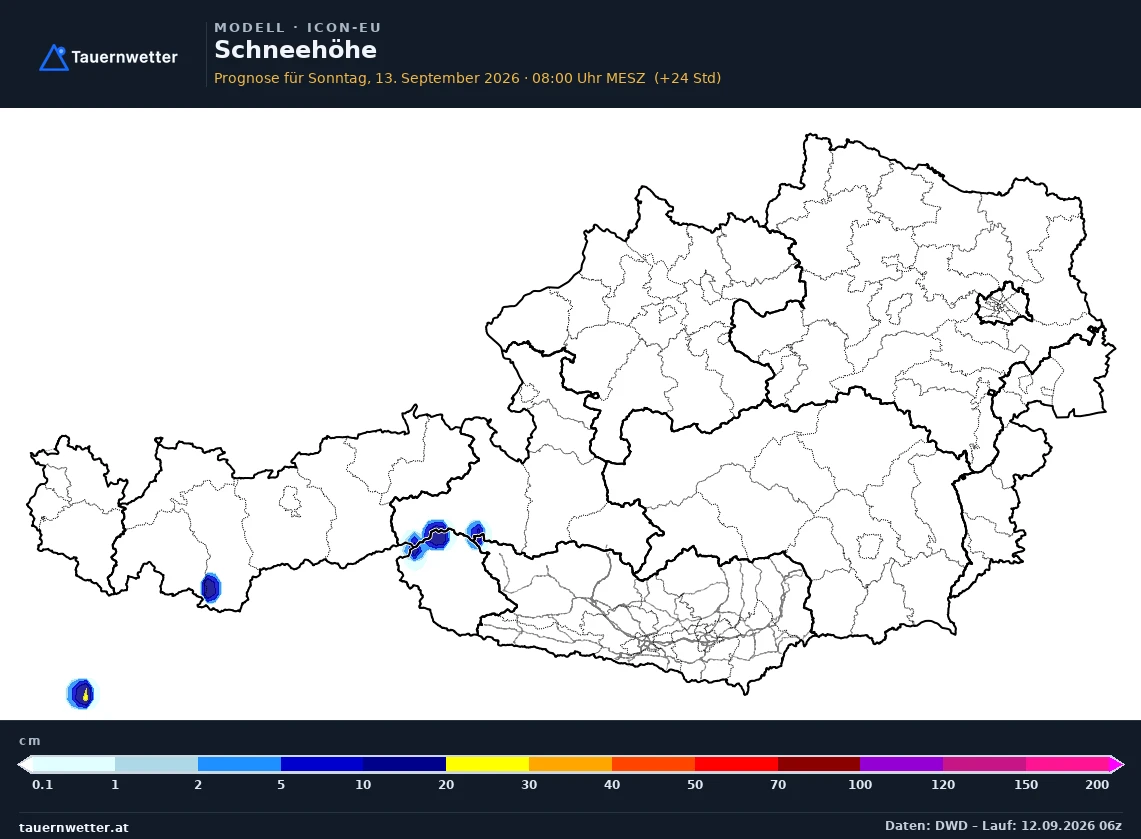Click the magenta-purple swatch between 120 and 150

pos(985,764)
